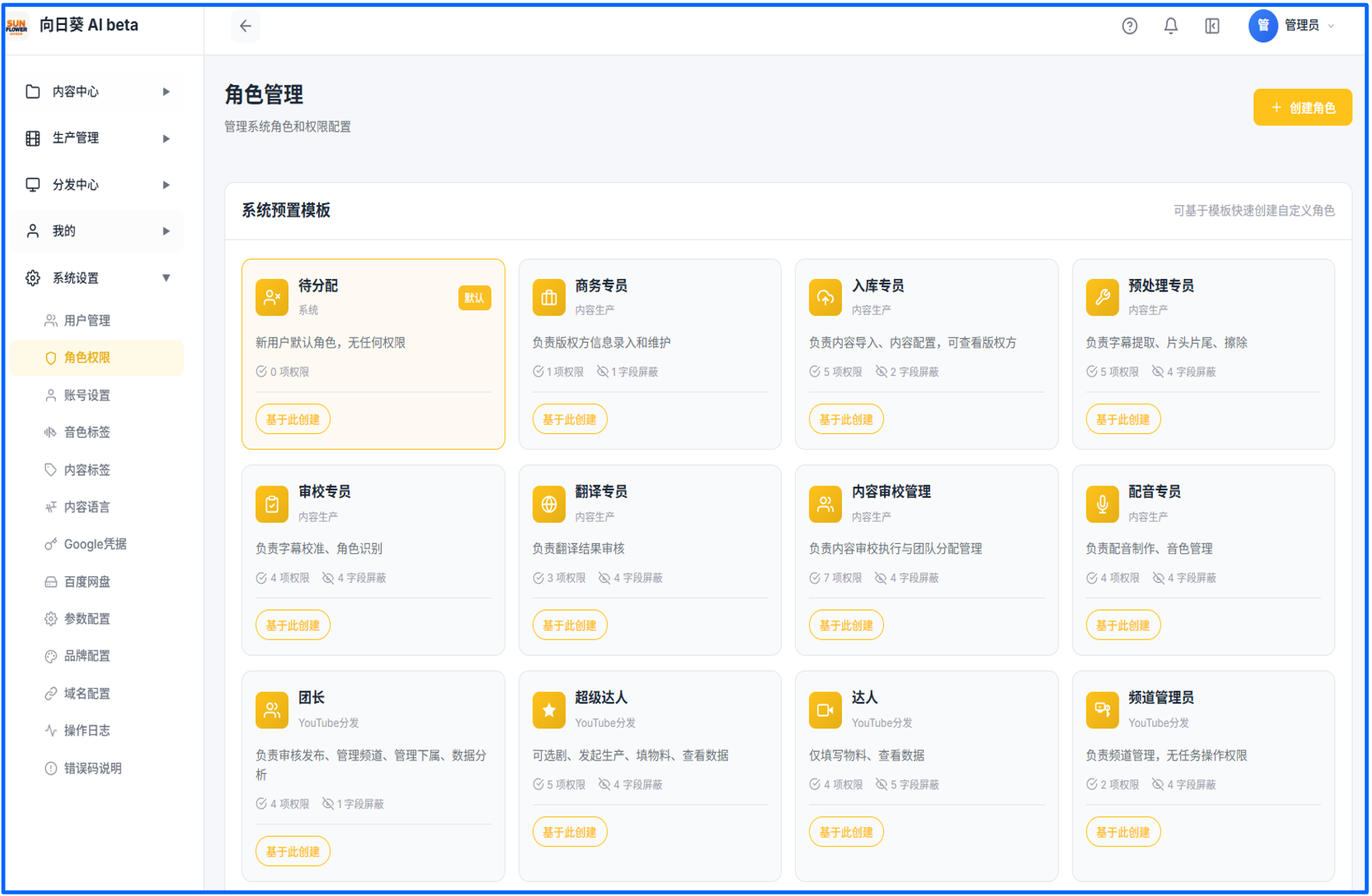This screenshot has height=896, width=1372.
Task: Click the Sunflower logo in header
Action: click(16, 26)
